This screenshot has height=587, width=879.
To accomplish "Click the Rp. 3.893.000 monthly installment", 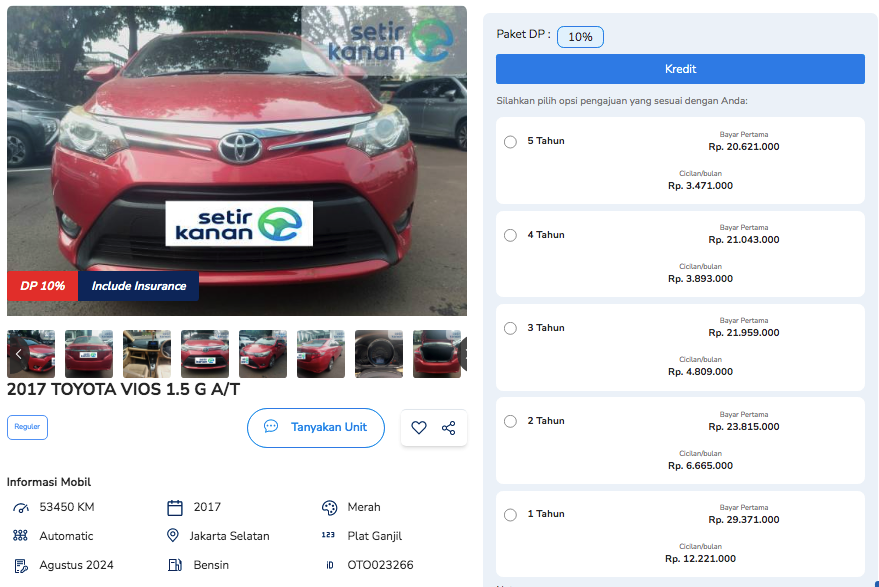I will [x=700, y=279].
